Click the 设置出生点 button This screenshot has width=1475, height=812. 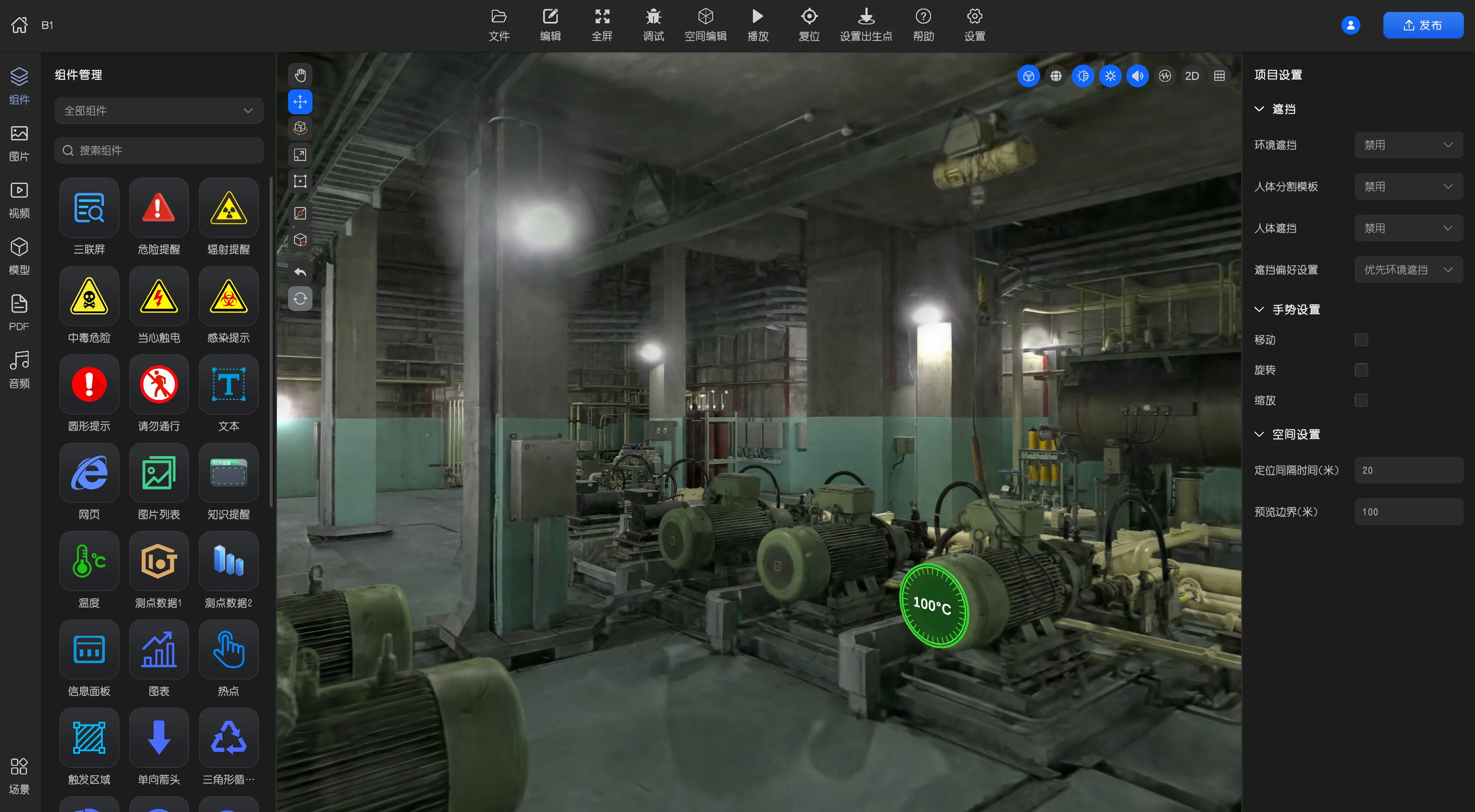tap(866, 25)
